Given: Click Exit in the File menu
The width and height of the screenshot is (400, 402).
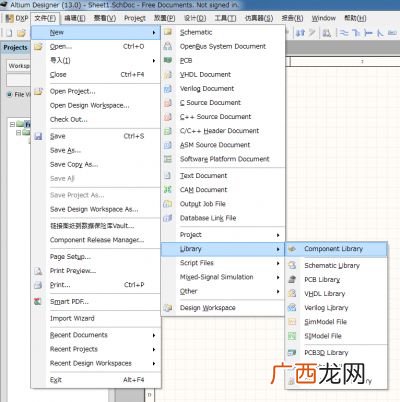Looking at the screenshot, I should click(96, 380).
